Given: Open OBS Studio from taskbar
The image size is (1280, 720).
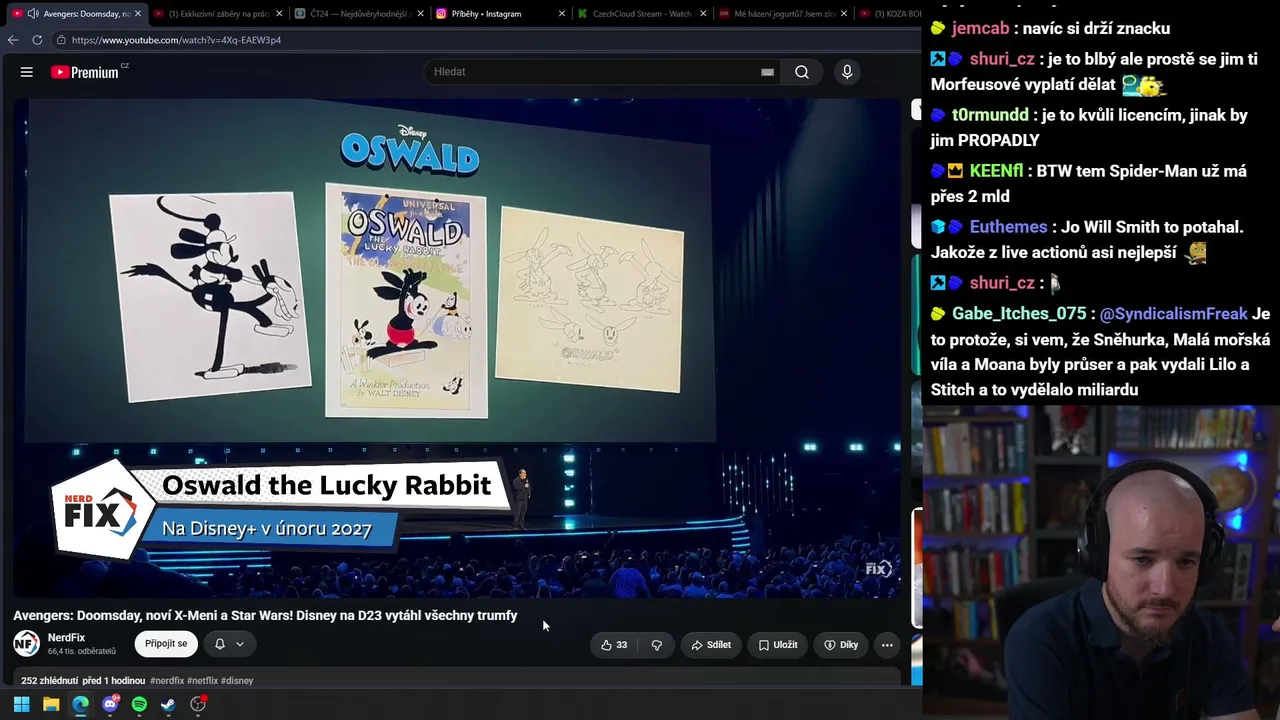Looking at the screenshot, I should pyautogui.click(x=198, y=704).
